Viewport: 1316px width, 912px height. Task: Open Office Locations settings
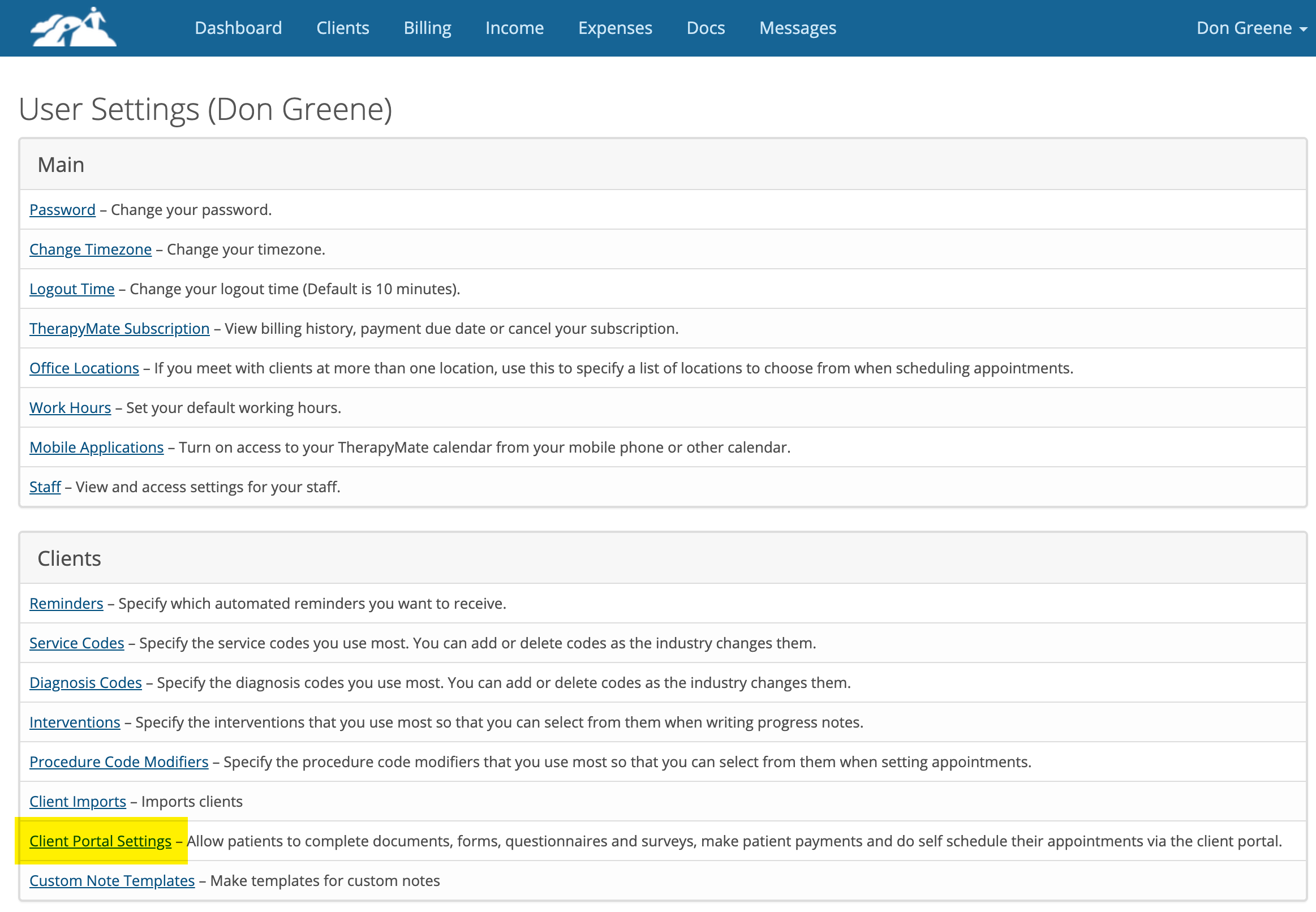(x=83, y=368)
